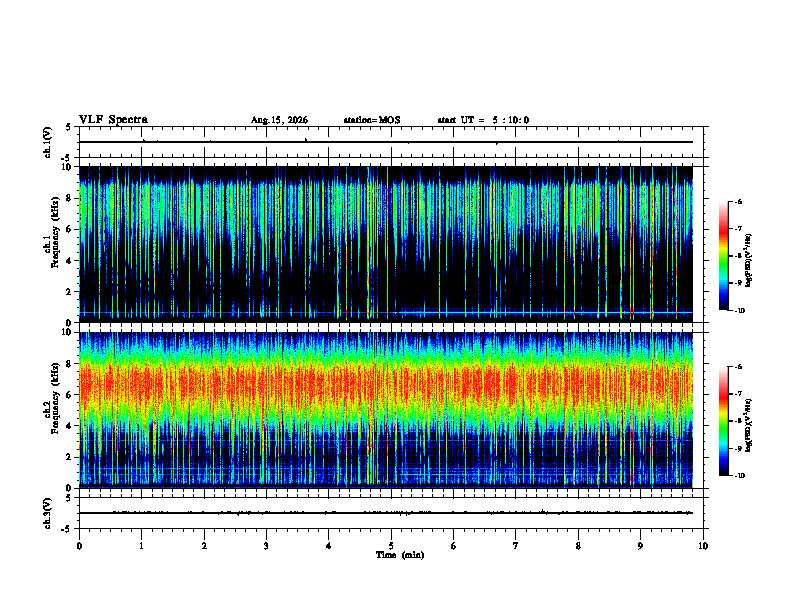Click the ch.1 spectrogram panel
The height and width of the screenshot is (612, 792).
(x=386, y=244)
